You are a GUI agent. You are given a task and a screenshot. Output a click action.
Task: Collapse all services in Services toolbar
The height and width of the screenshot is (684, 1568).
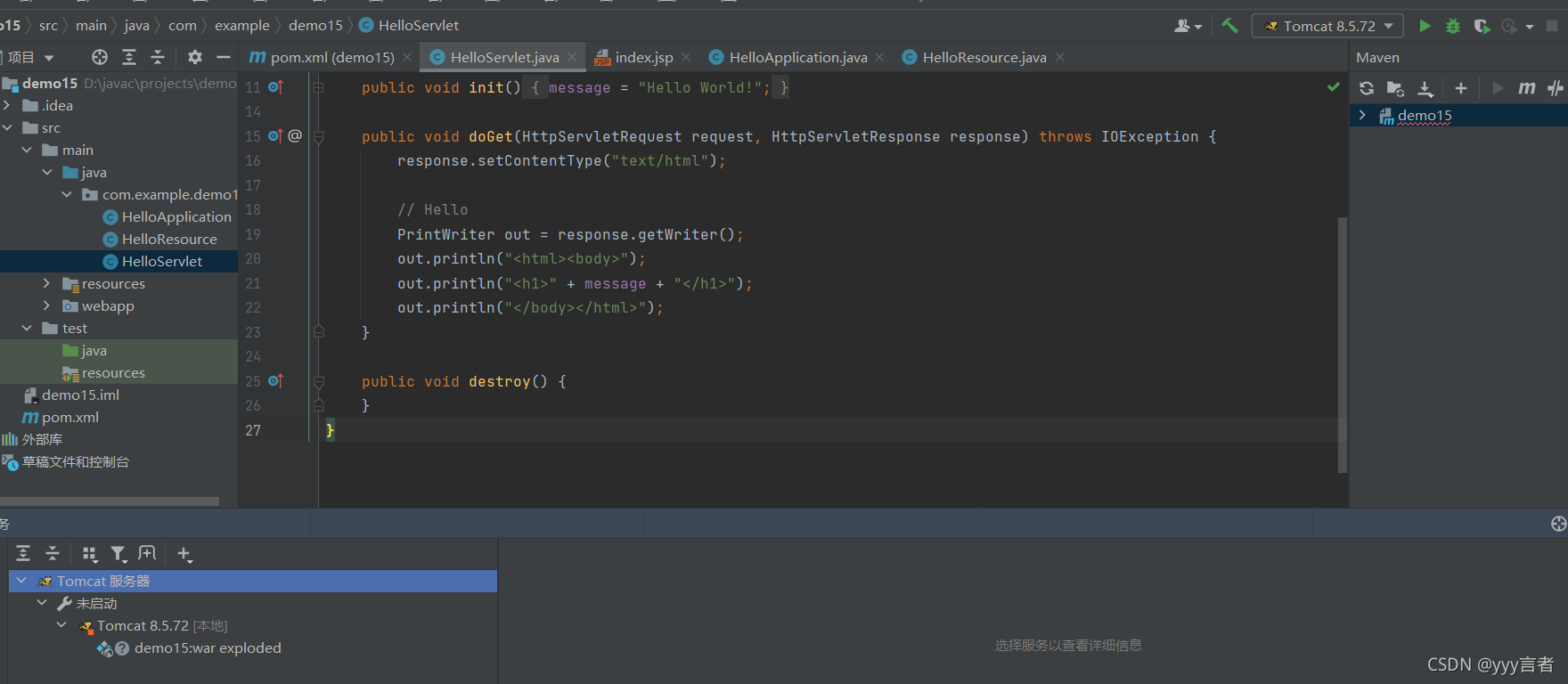pos(53,553)
